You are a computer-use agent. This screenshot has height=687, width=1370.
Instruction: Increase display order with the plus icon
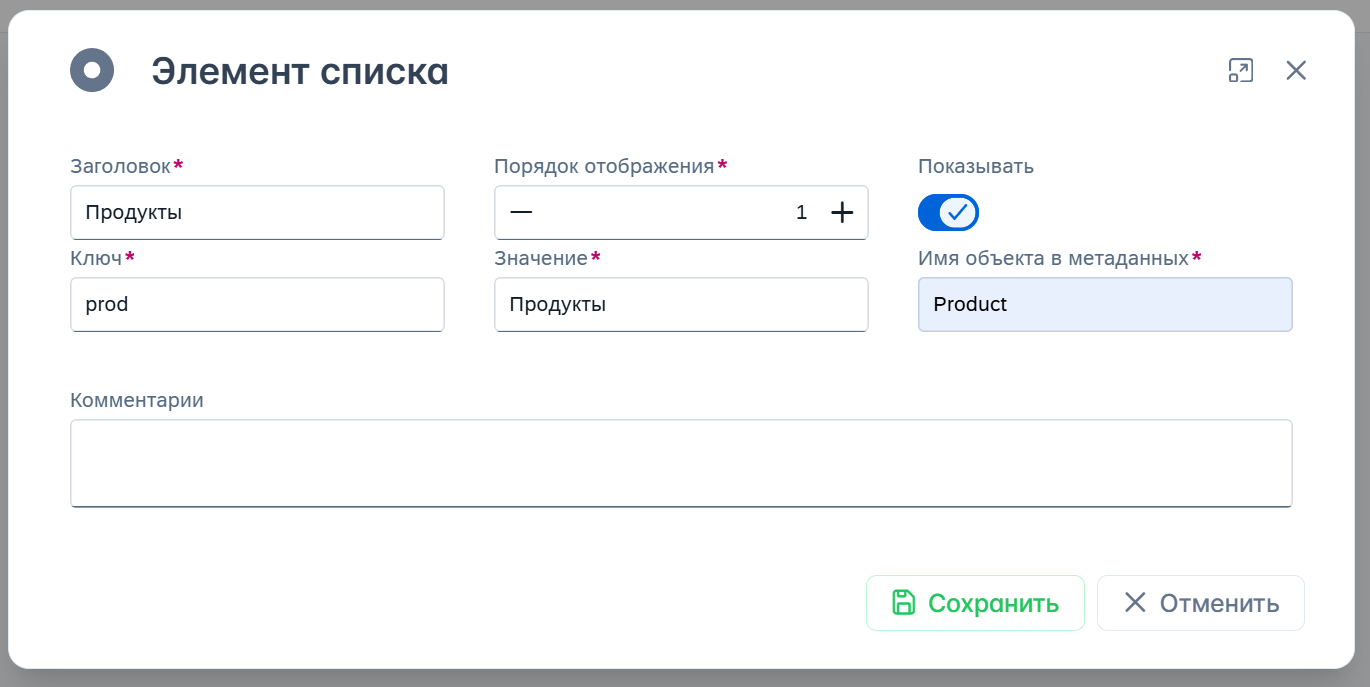tap(842, 212)
